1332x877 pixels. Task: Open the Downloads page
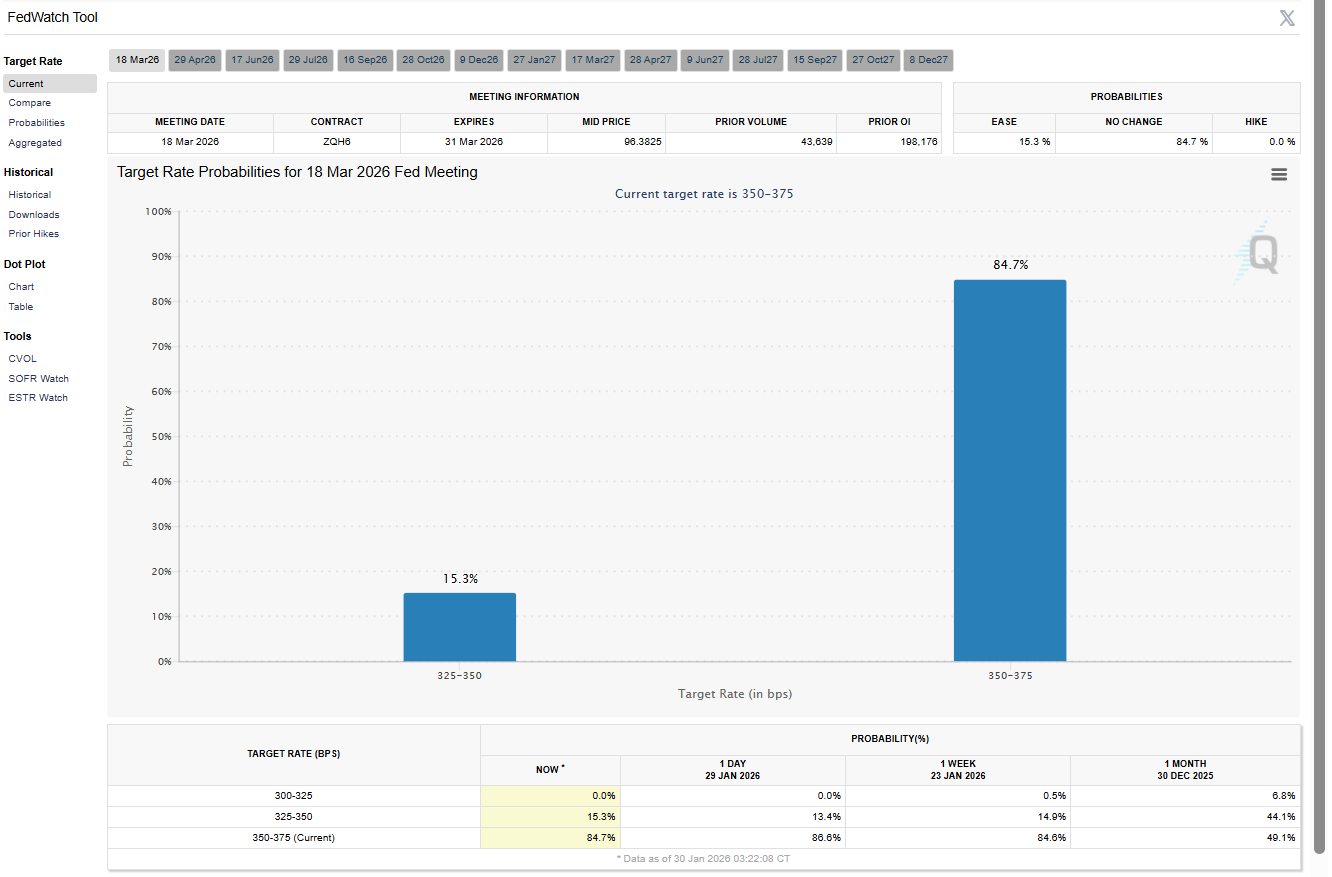(x=34, y=215)
